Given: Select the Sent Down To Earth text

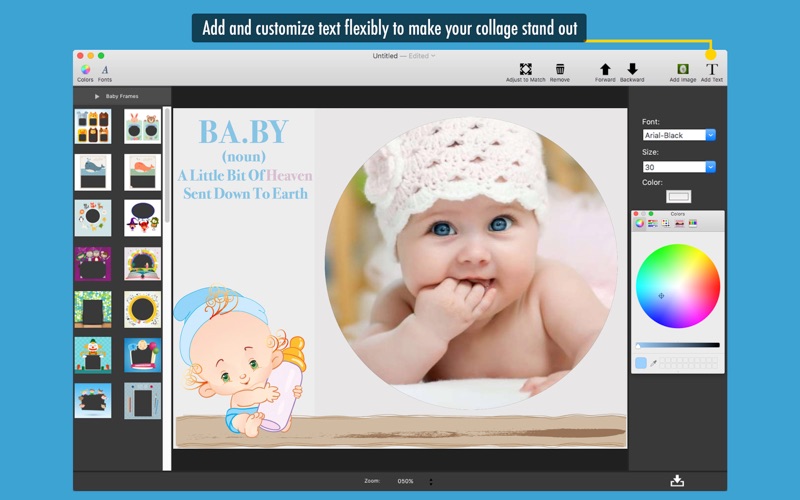Looking at the screenshot, I should pyautogui.click(x=245, y=194).
